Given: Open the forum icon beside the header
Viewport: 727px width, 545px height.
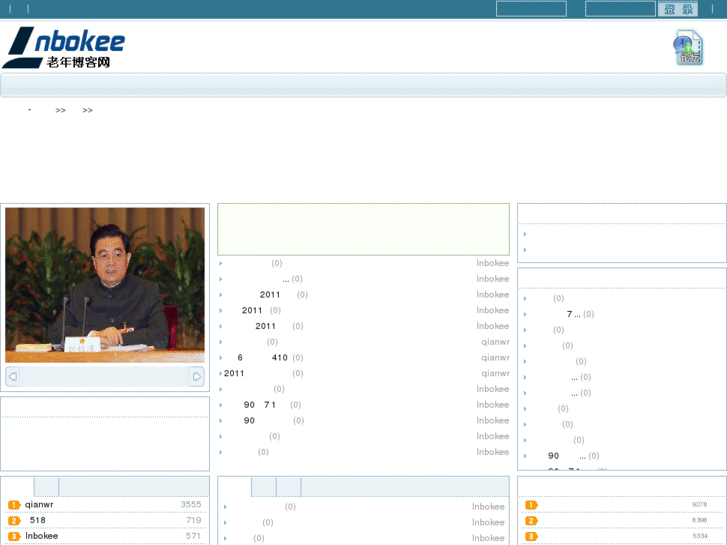Looking at the screenshot, I should (x=689, y=47).
